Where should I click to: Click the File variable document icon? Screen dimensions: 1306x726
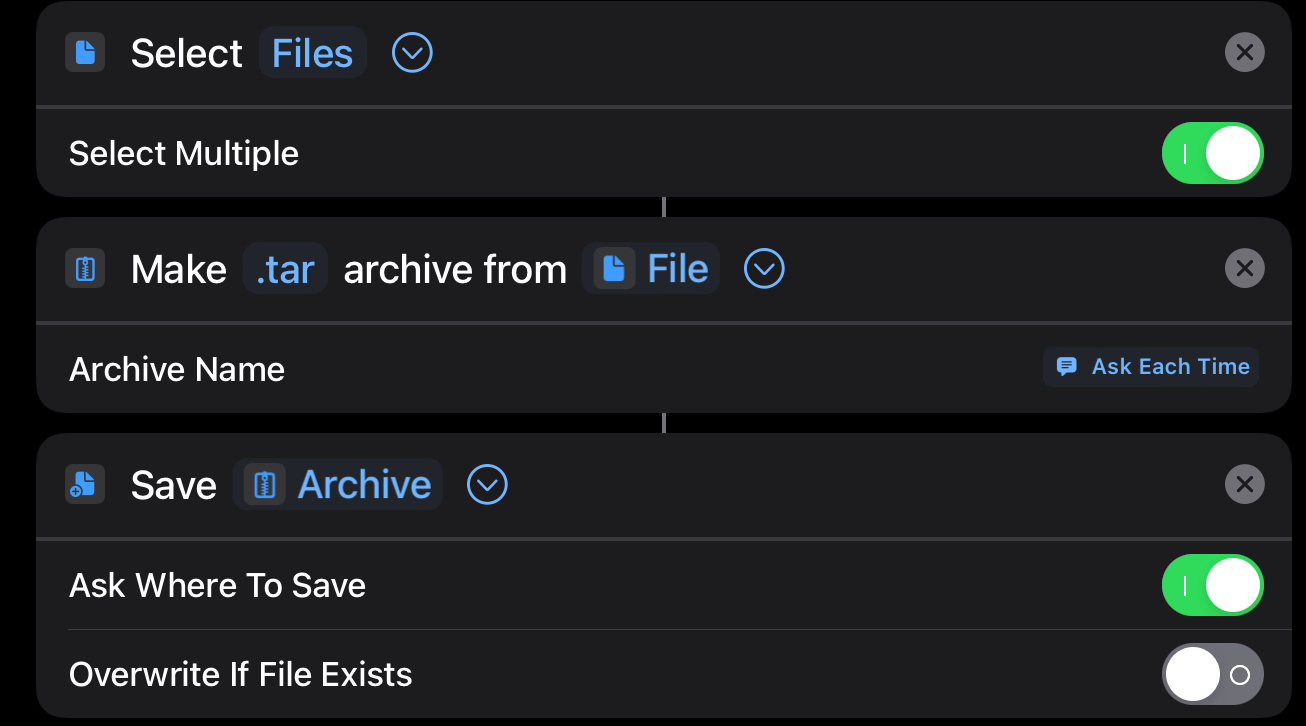pos(615,269)
